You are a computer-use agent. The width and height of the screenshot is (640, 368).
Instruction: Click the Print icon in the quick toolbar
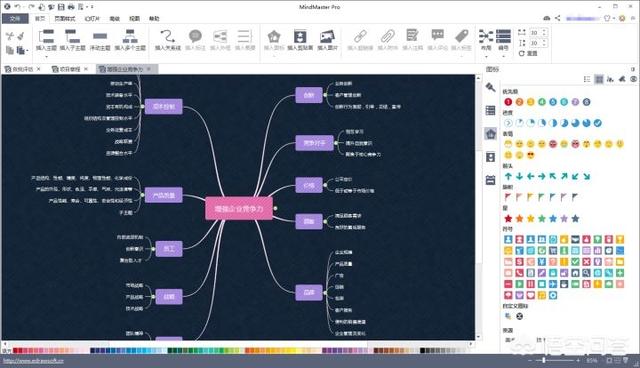tap(71, 7)
